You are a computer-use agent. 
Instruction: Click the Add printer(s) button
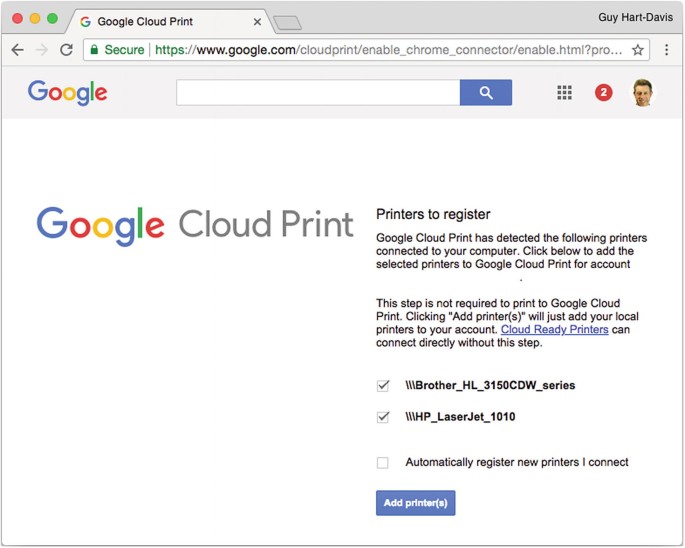(415, 502)
